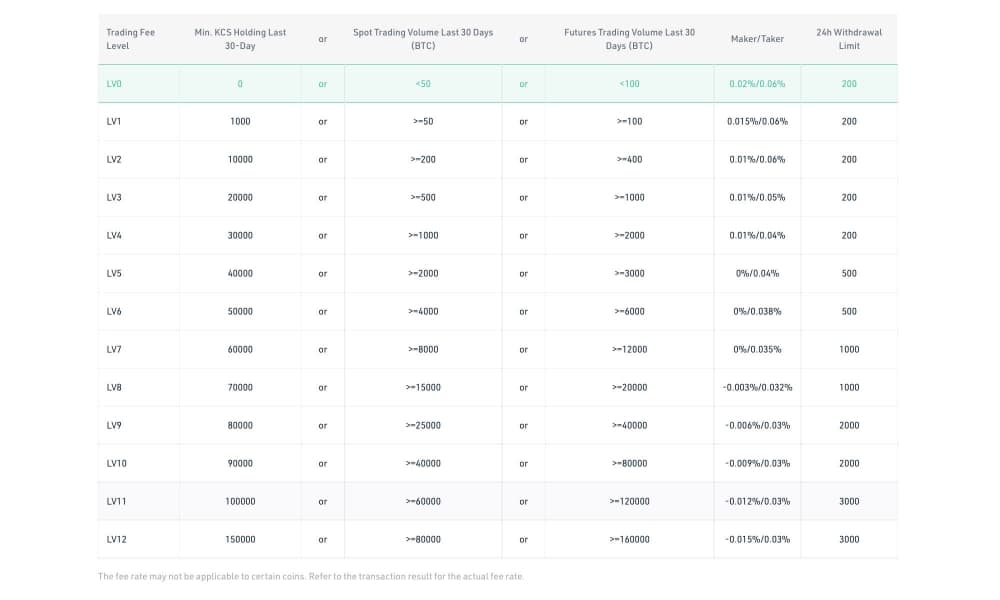Click KCS holding value 90000
This screenshot has width=1000, height=600.
(240, 463)
